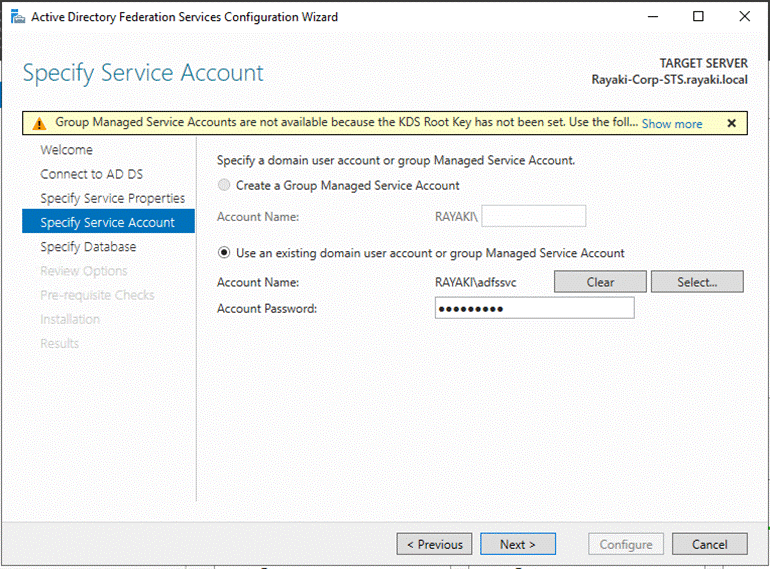Select the Specify Service Account step
This screenshot has width=770, height=569.
[108, 222]
